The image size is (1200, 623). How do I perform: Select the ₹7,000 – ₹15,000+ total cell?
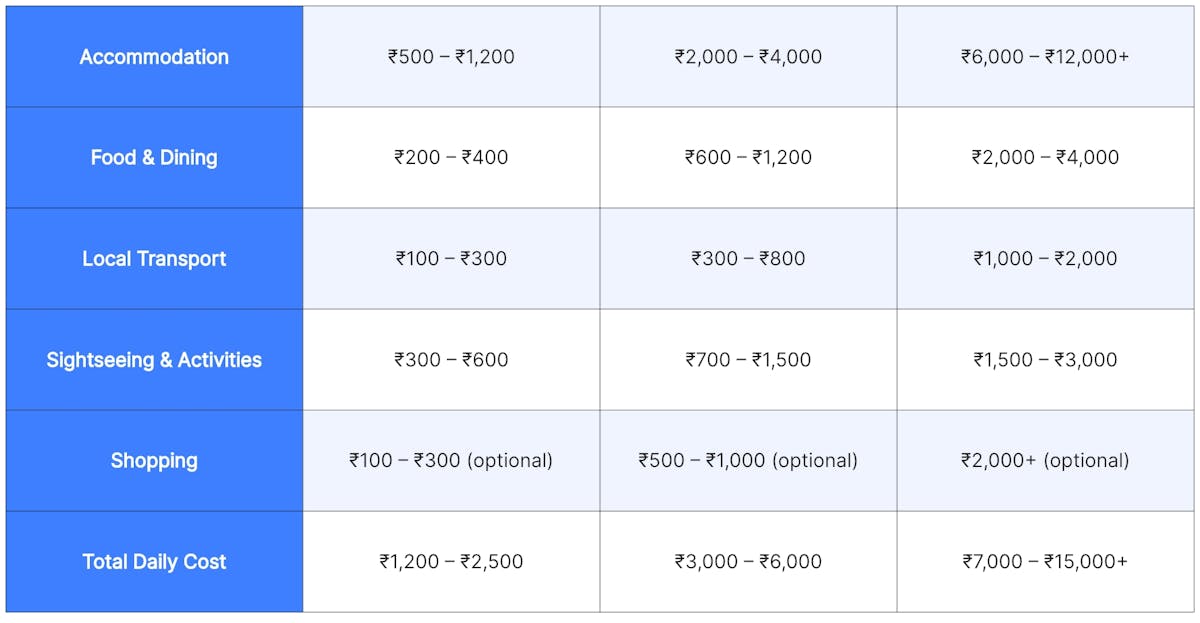(x=1045, y=562)
